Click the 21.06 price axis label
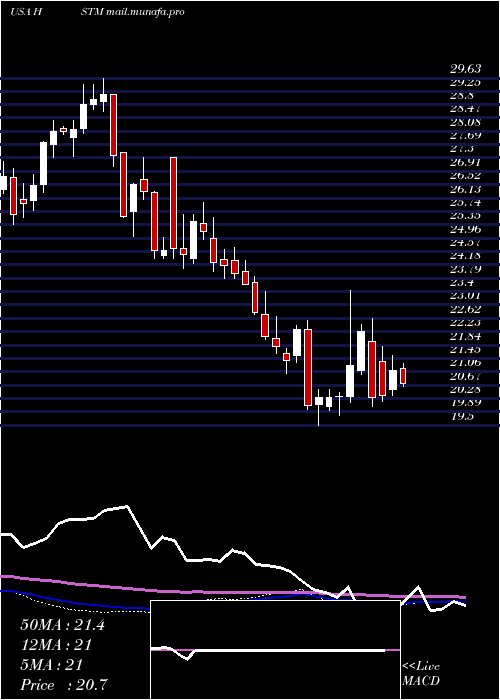This screenshot has height=700, width=500. coord(465,363)
